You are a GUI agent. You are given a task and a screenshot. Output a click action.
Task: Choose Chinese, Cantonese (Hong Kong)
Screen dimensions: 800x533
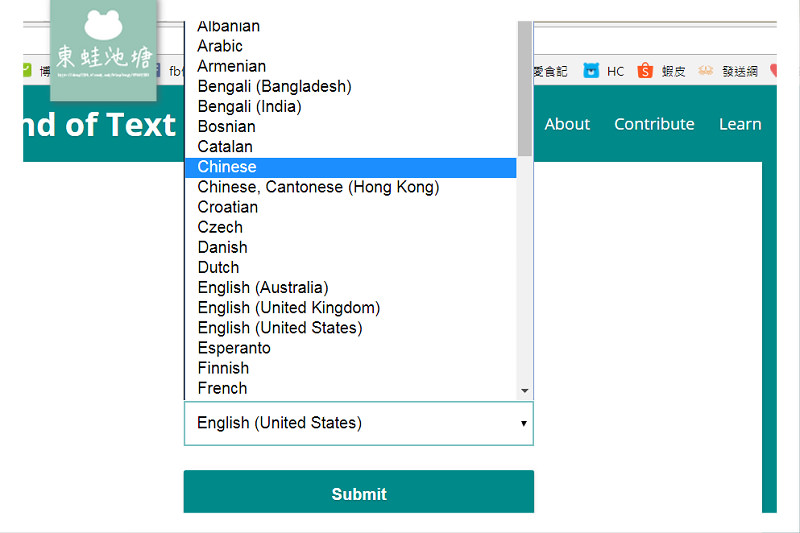[351, 187]
